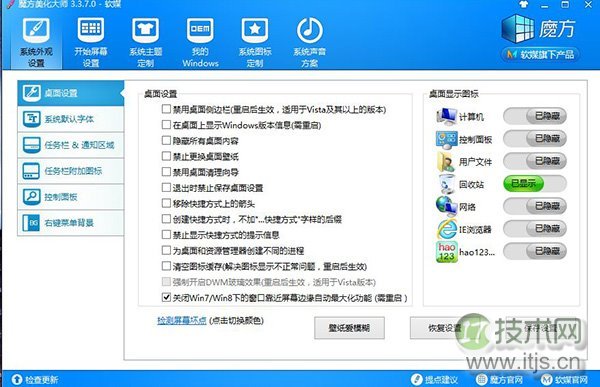This screenshot has width=600, height=387.
Task: Click the IE浏览器 icon
Action: pyautogui.click(x=447, y=229)
